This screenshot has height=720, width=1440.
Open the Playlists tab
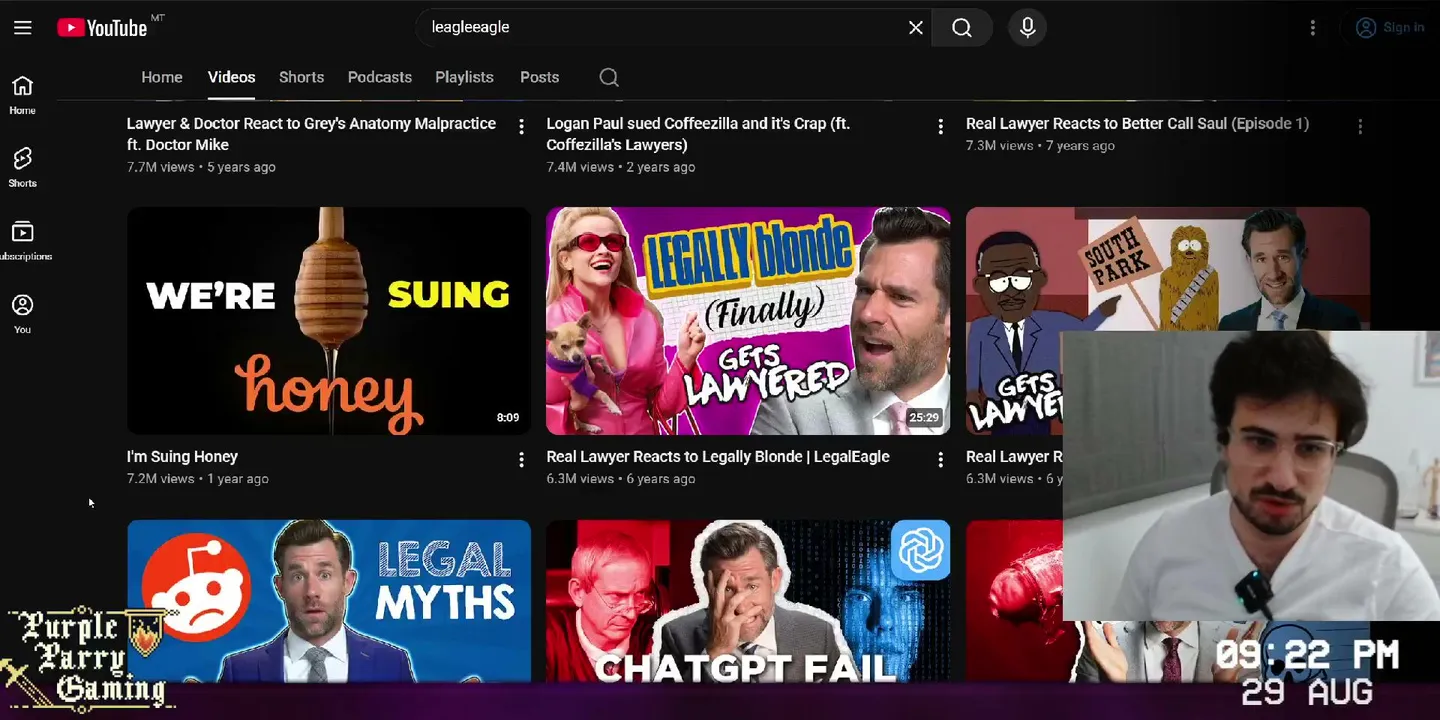pyautogui.click(x=464, y=77)
